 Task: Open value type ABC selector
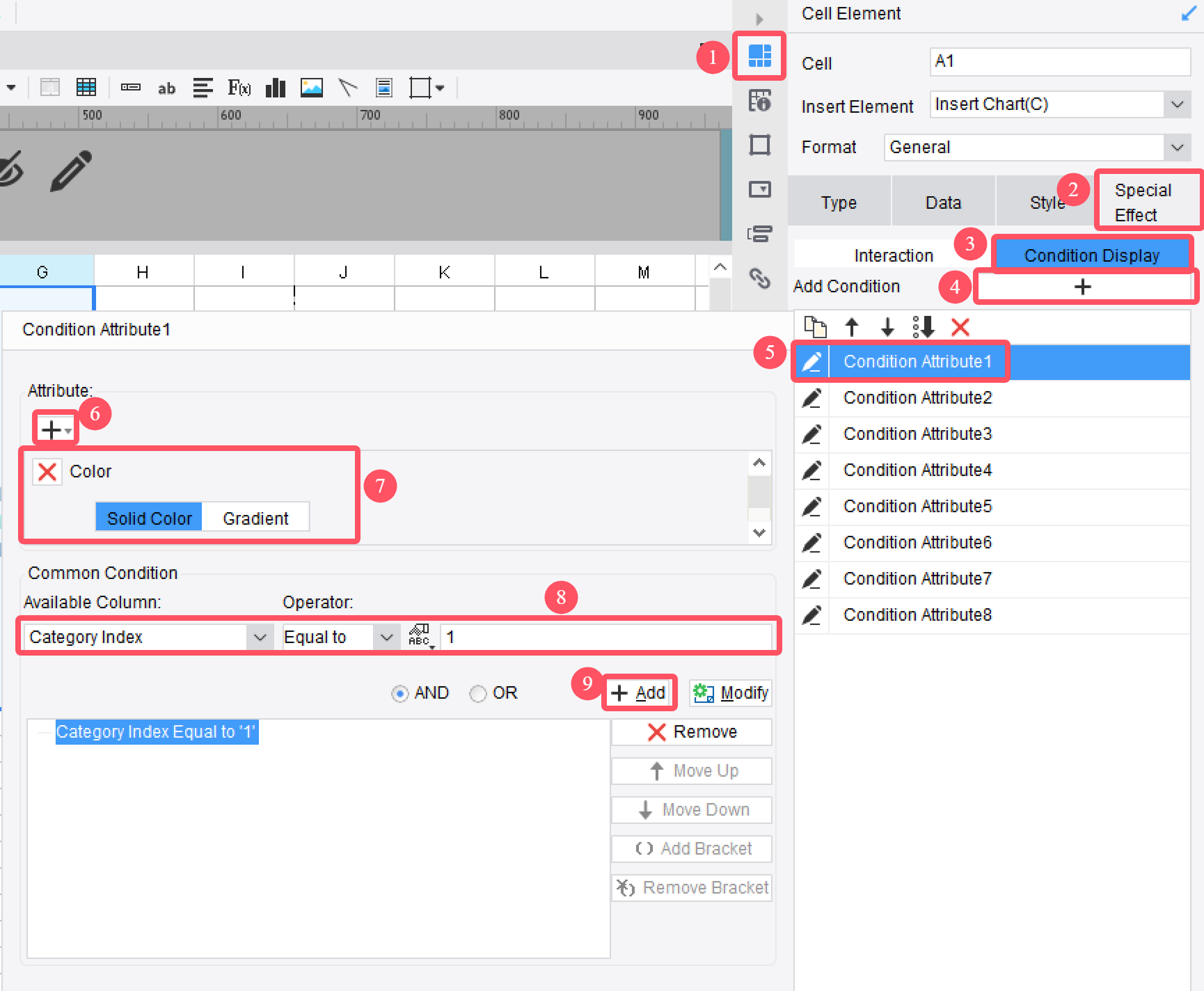pyautogui.click(x=420, y=636)
